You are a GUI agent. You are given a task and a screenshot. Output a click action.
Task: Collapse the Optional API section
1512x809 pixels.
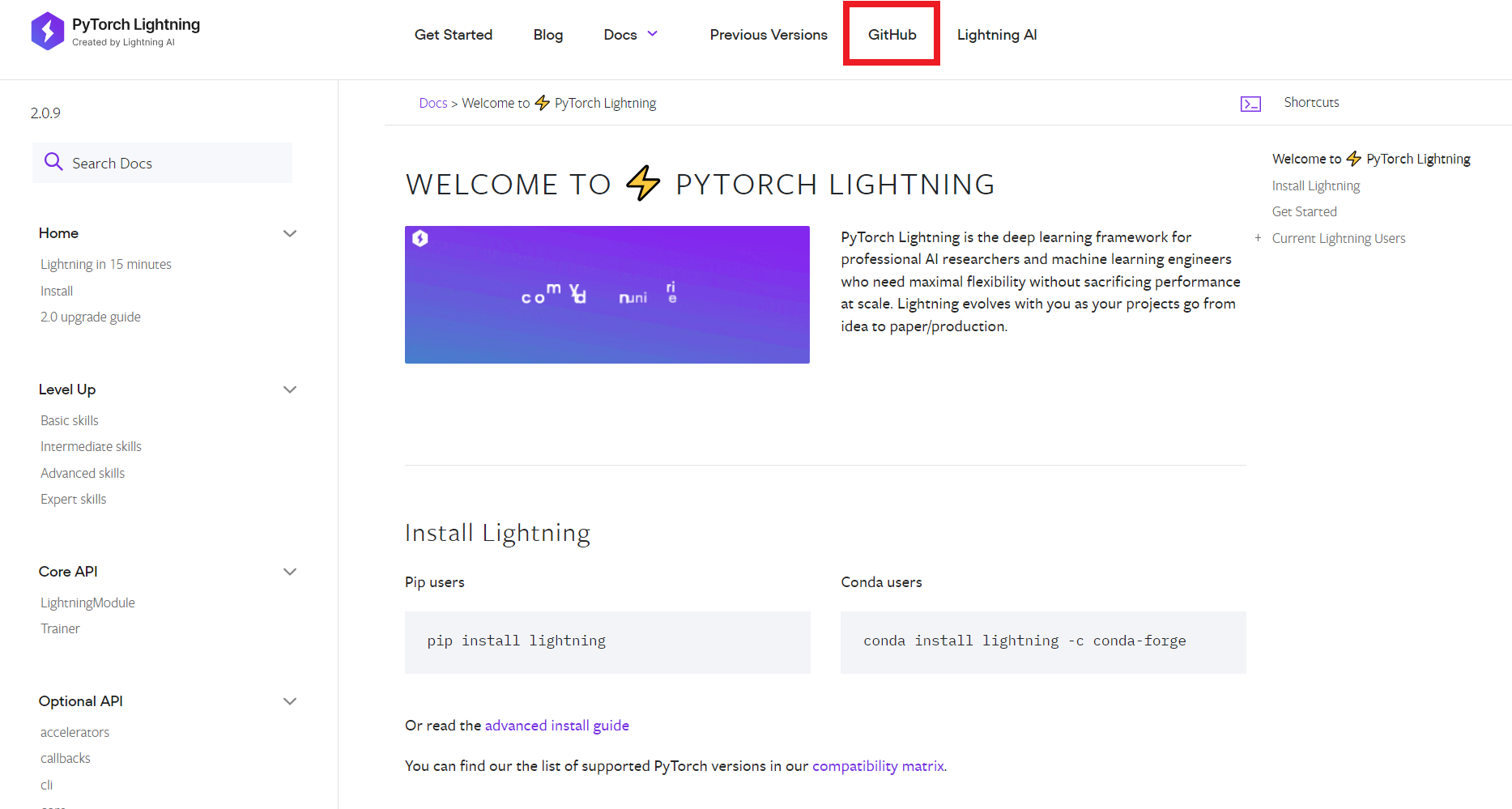point(290,700)
